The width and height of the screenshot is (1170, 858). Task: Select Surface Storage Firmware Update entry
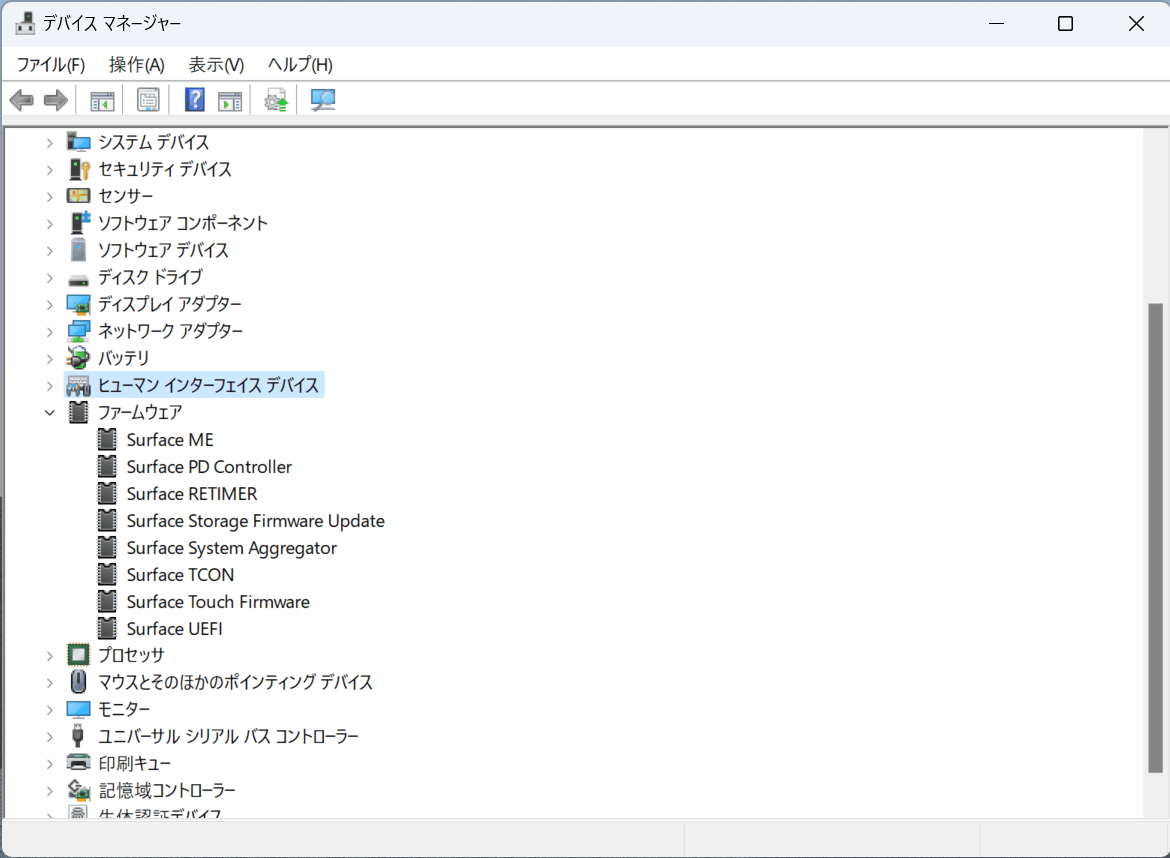(x=255, y=521)
